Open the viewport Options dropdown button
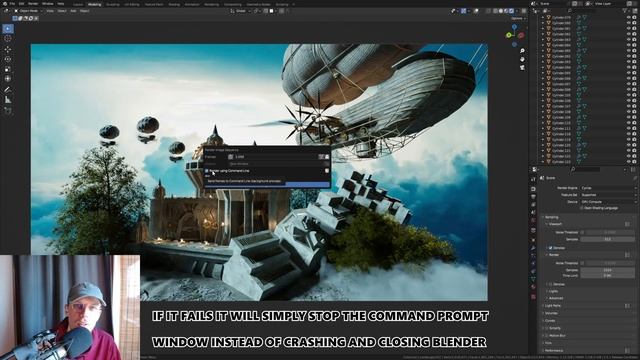The width and height of the screenshot is (640, 360). (518, 18)
